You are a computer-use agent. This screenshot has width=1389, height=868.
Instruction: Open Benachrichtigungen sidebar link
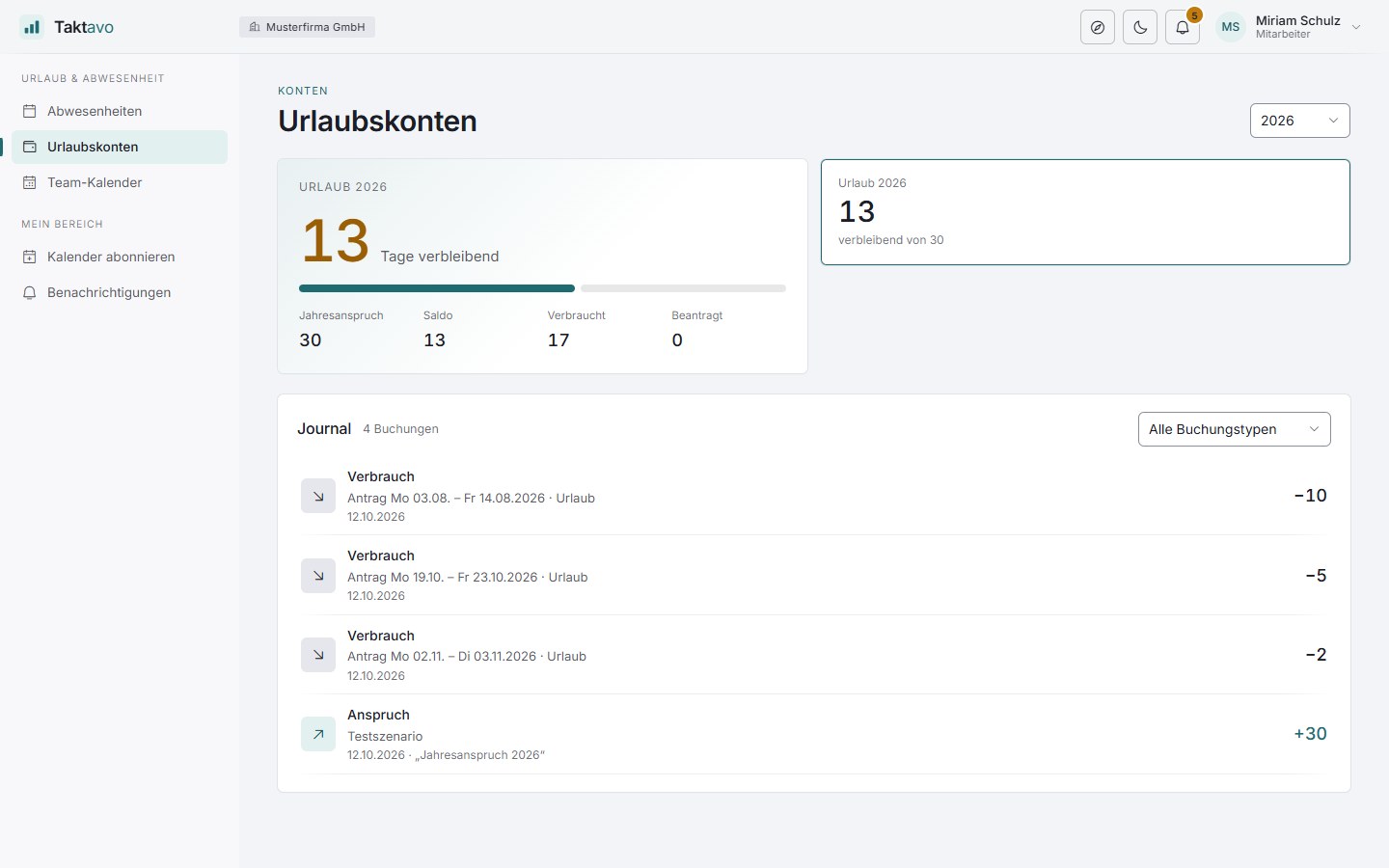point(120,292)
